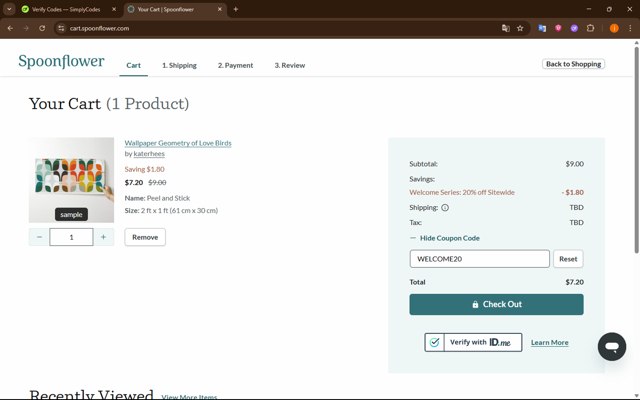Reload the cart page
This screenshot has height=400, width=640.
42,28
